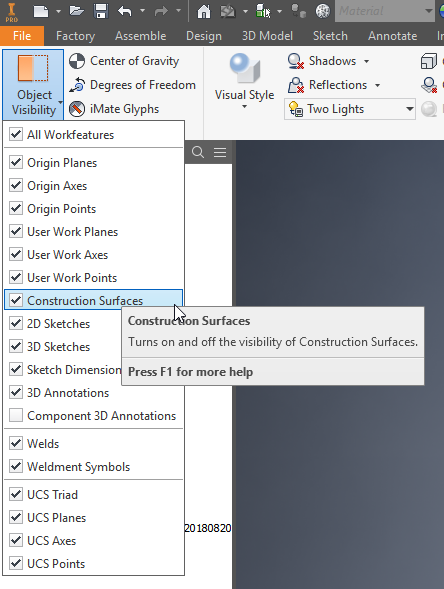Toggle 3D Annotations checkbox
This screenshot has height=589, width=444.
[x=16, y=392]
